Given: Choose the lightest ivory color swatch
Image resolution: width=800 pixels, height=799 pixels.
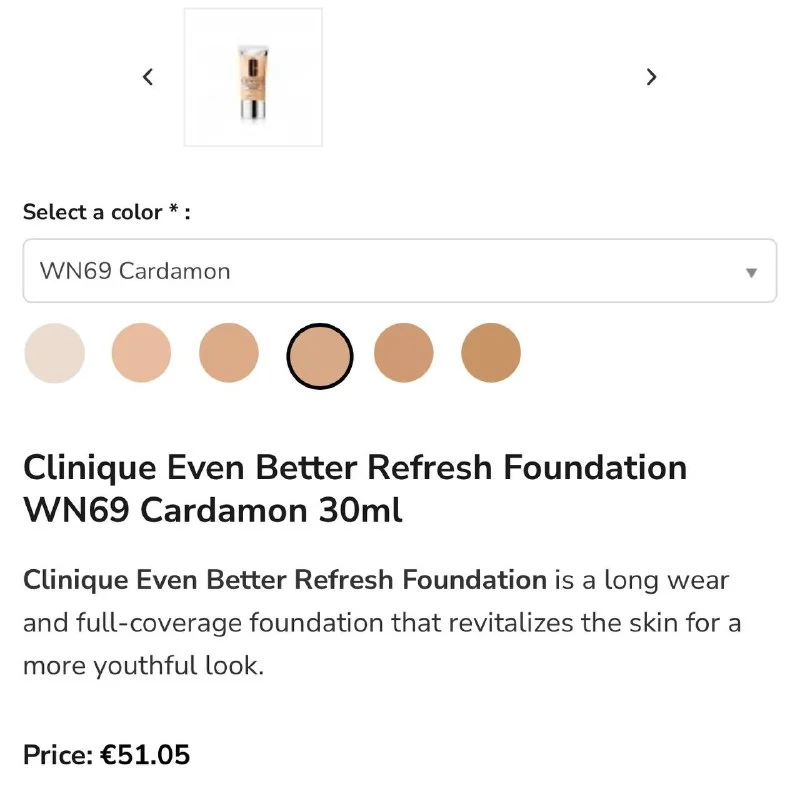Looking at the screenshot, I should (x=54, y=353).
